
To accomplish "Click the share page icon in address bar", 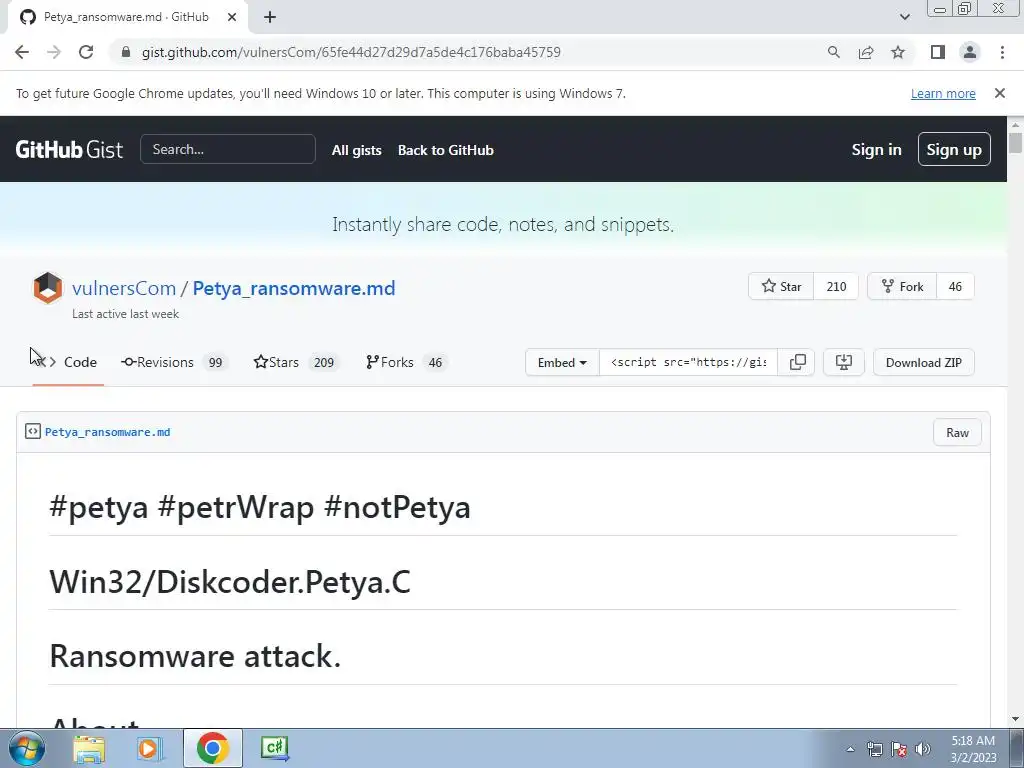I will click(x=866, y=52).
